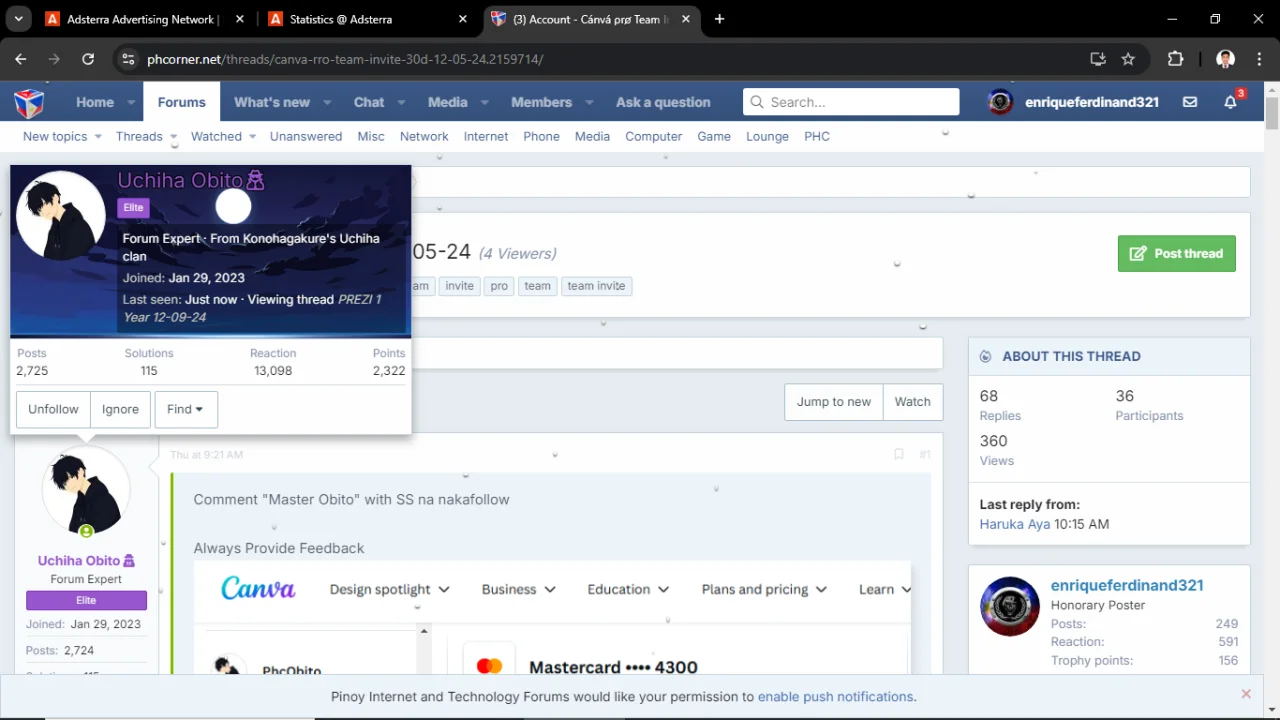The width and height of the screenshot is (1280, 720).
Task: Expand the New topics dropdown
Action: (97, 137)
